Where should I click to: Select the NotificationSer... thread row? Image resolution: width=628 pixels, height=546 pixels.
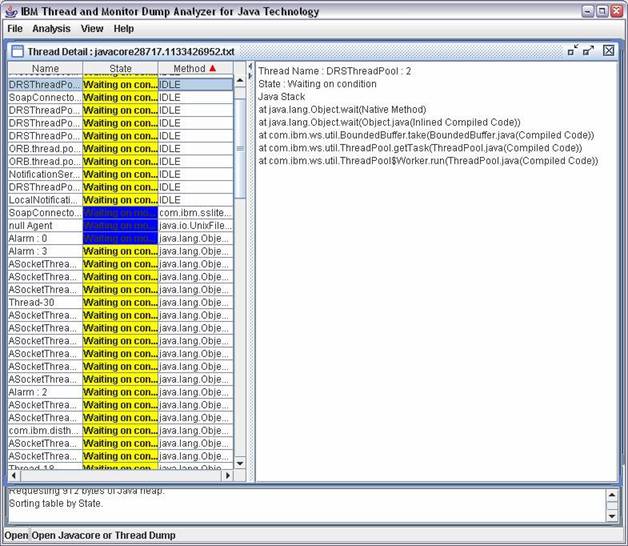(120, 174)
